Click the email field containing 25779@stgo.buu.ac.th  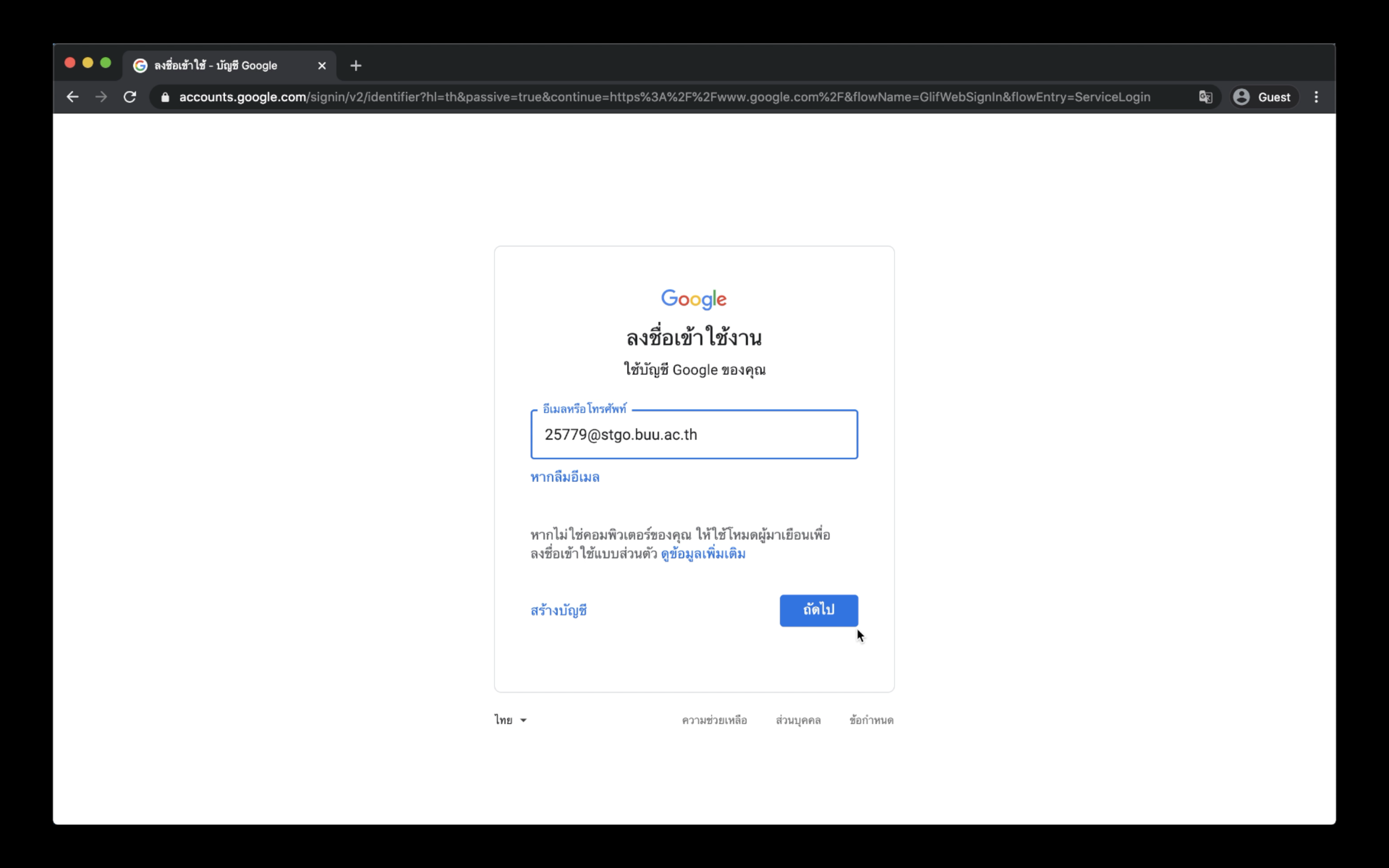[x=694, y=434]
